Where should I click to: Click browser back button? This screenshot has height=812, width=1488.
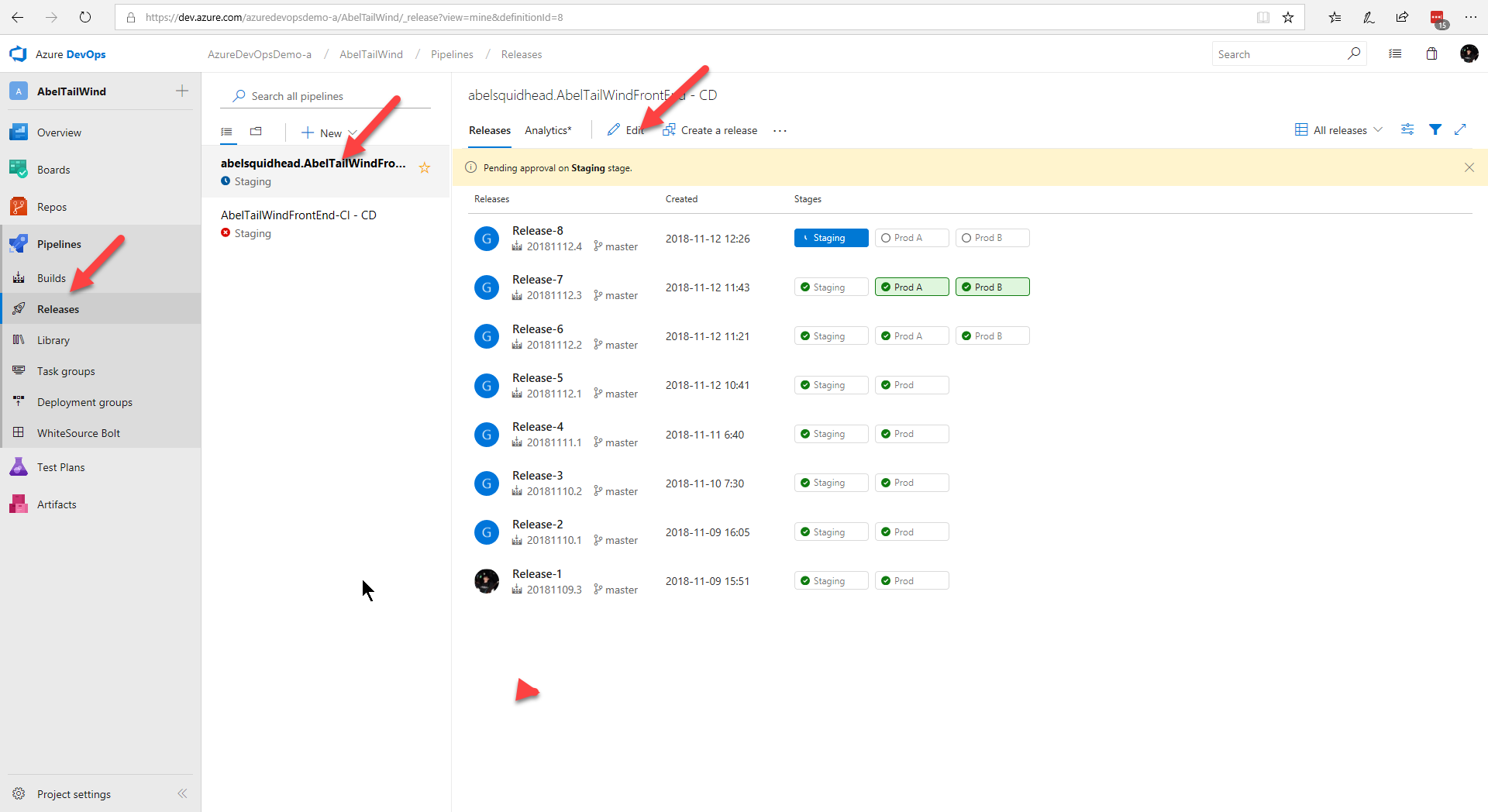(18, 17)
